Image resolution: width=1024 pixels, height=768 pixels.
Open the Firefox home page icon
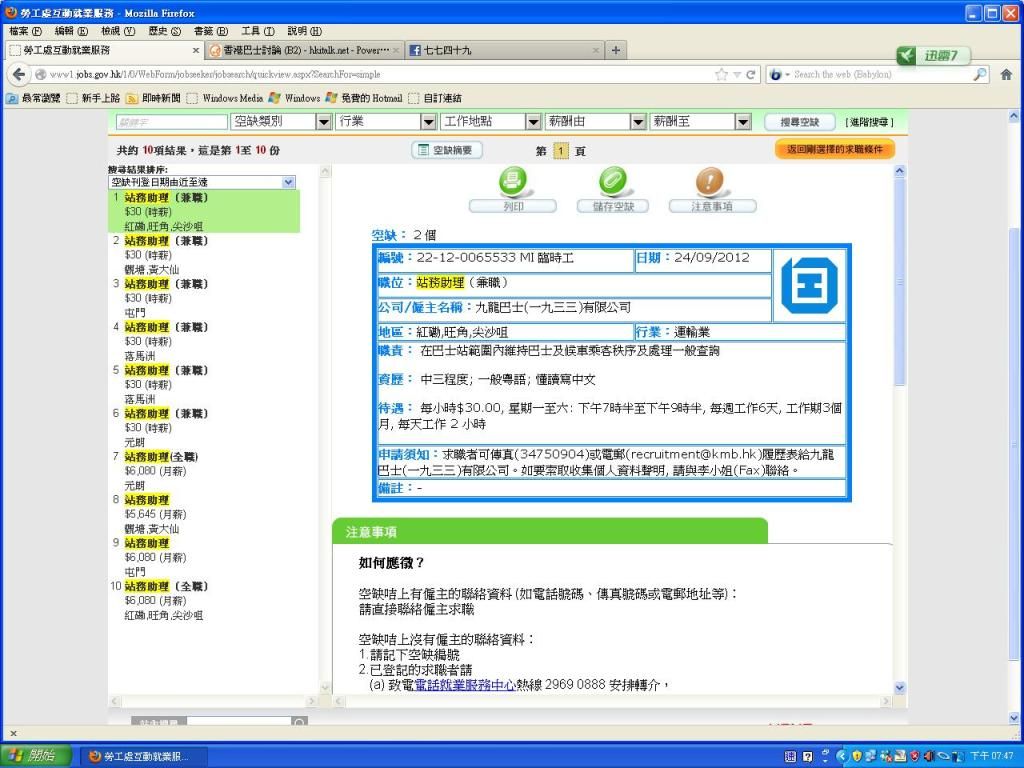pos(1006,74)
